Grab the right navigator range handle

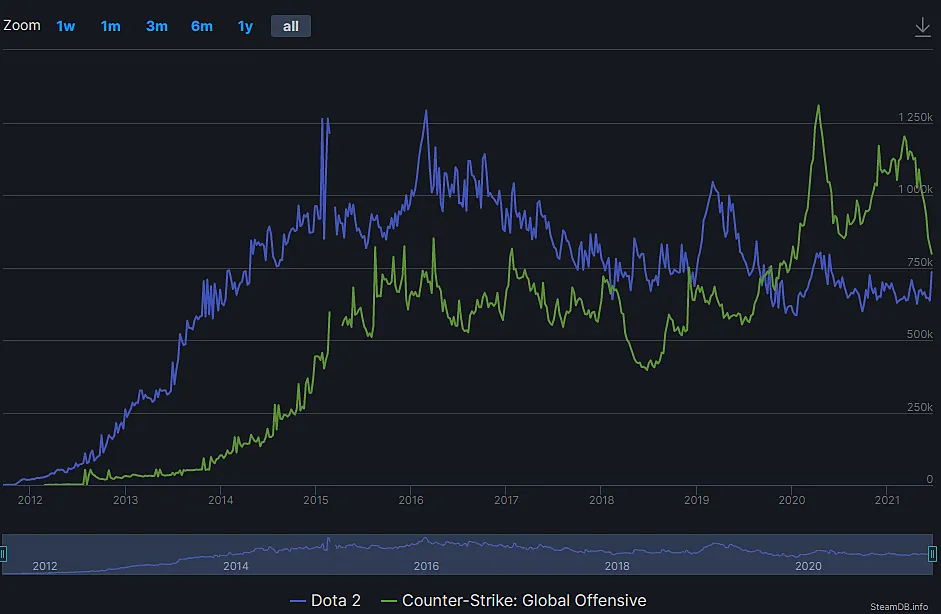click(932, 553)
